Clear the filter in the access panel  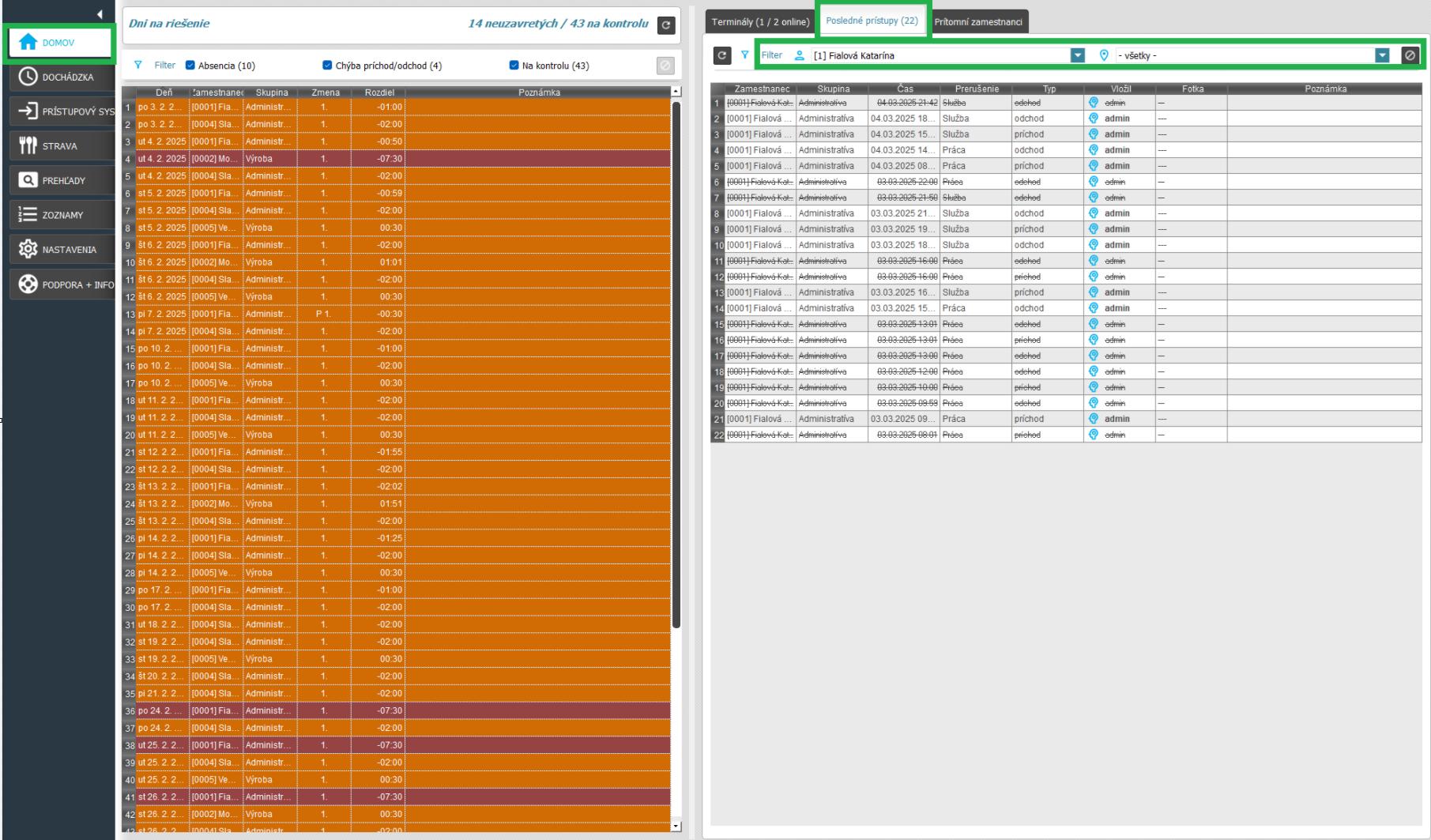(x=1410, y=55)
